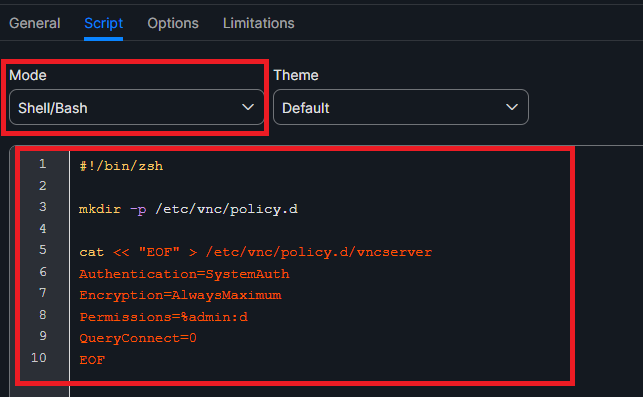Click the Permissions=%admin:d line
Screen dimensions: 643x397
point(163,317)
